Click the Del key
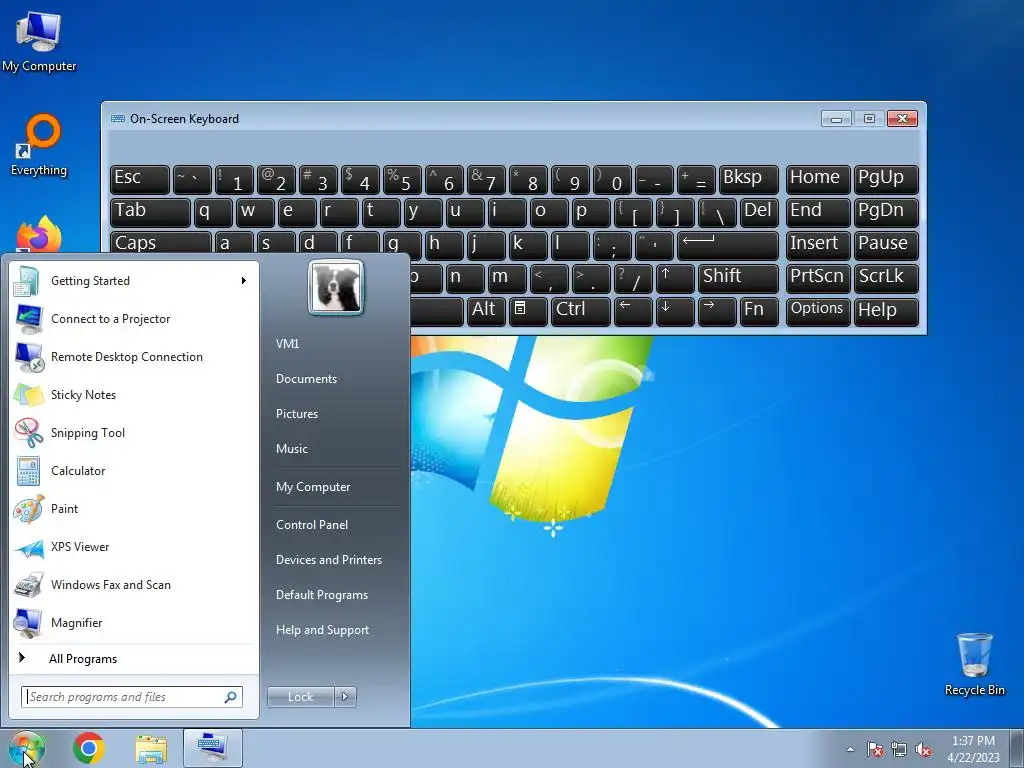1024x768 pixels. pyautogui.click(x=760, y=212)
